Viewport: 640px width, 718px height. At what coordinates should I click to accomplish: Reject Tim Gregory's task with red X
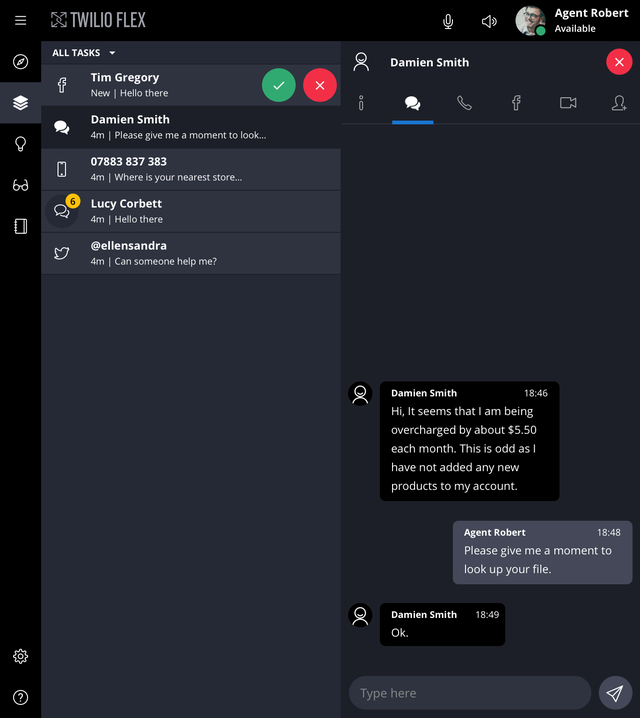point(320,85)
